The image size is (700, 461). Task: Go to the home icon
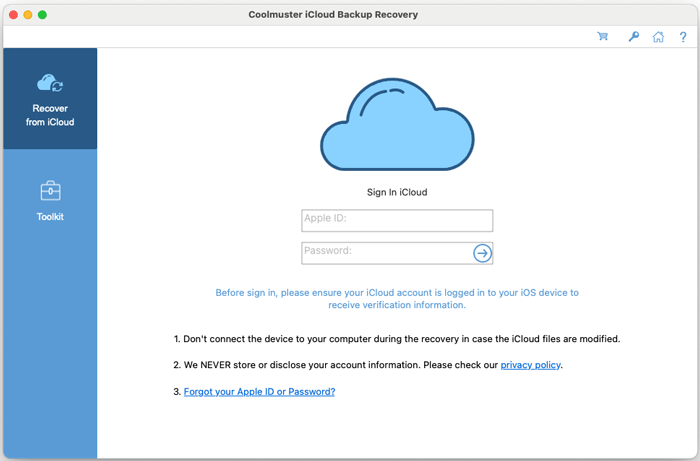[x=658, y=36]
